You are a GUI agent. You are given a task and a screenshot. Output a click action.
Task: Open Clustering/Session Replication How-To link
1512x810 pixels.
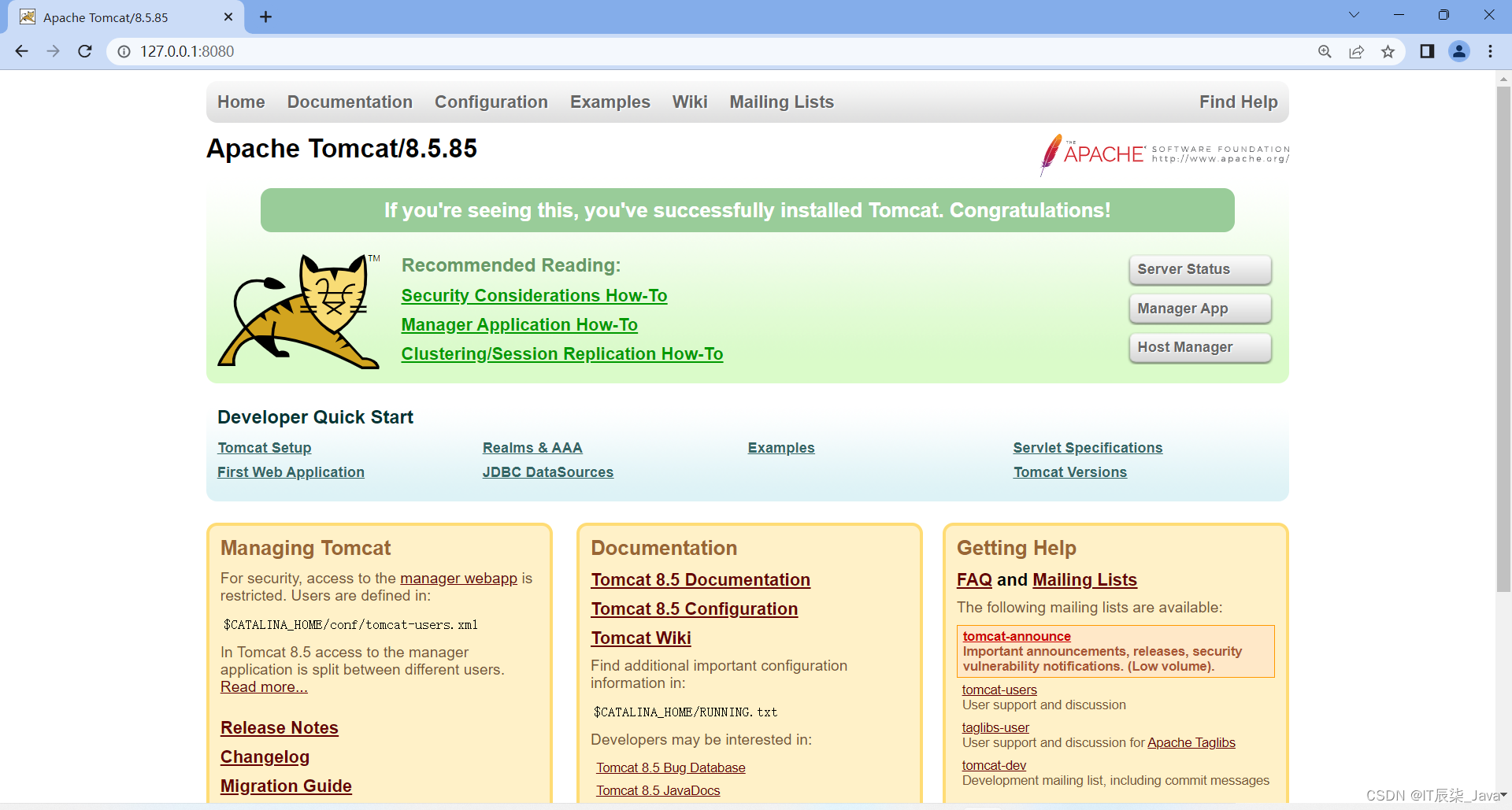coord(562,354)
